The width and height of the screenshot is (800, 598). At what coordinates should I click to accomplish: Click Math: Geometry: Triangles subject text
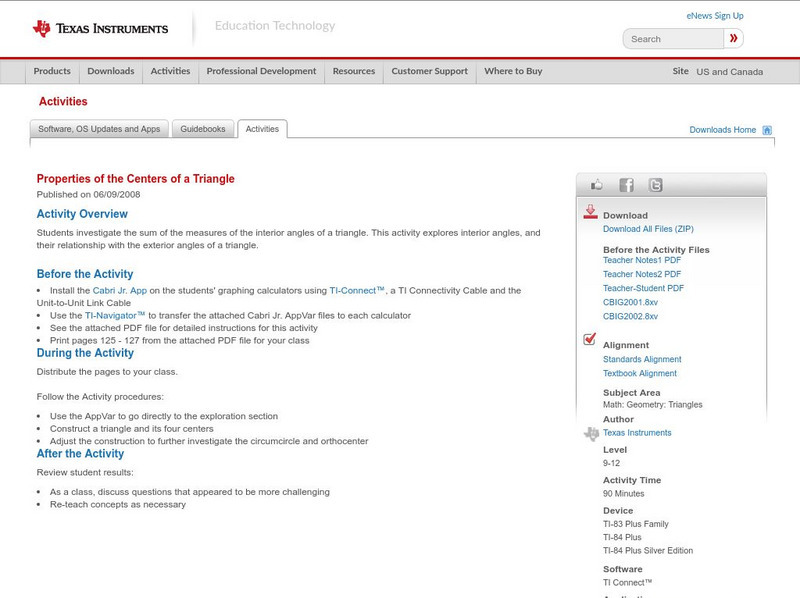(653, 405)
